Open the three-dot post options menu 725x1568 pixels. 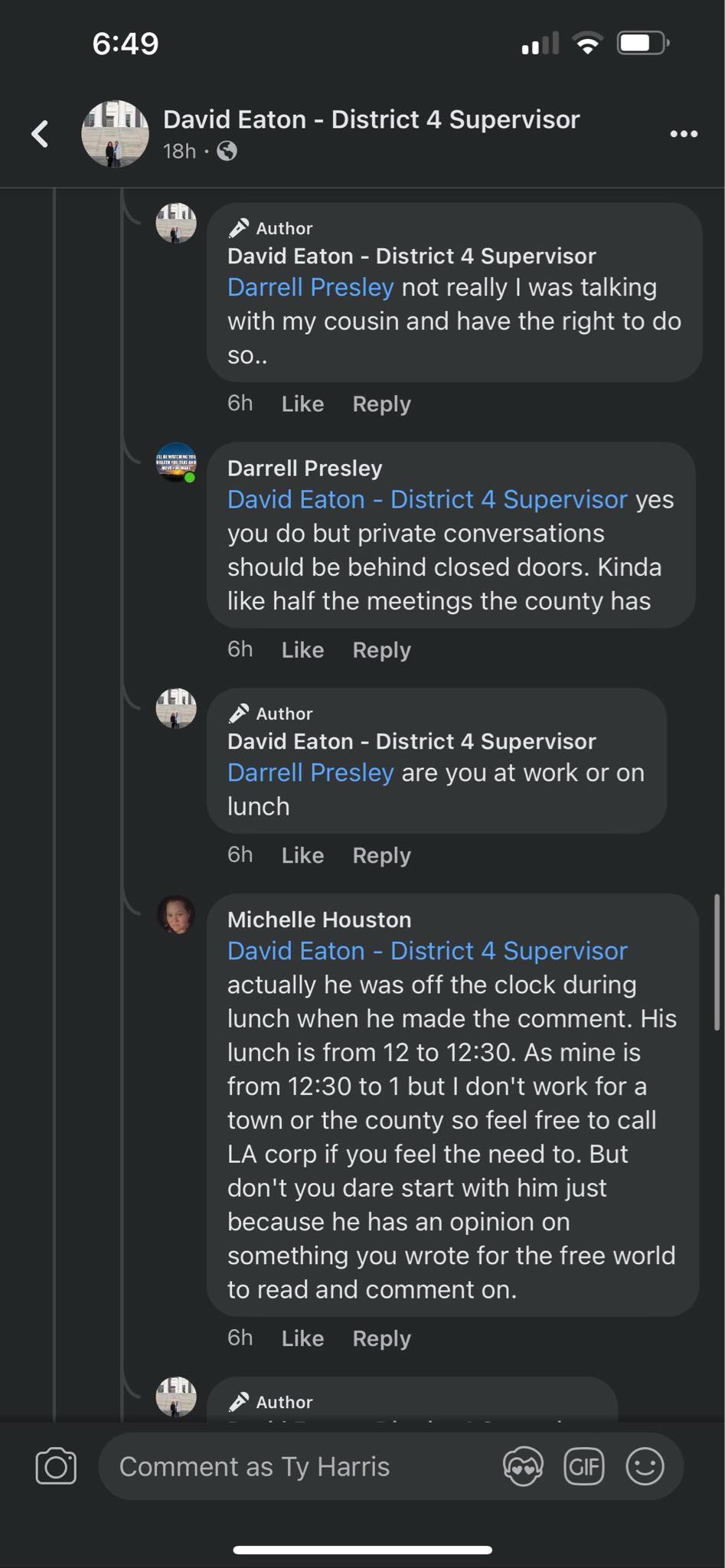[x=683, y=134]
